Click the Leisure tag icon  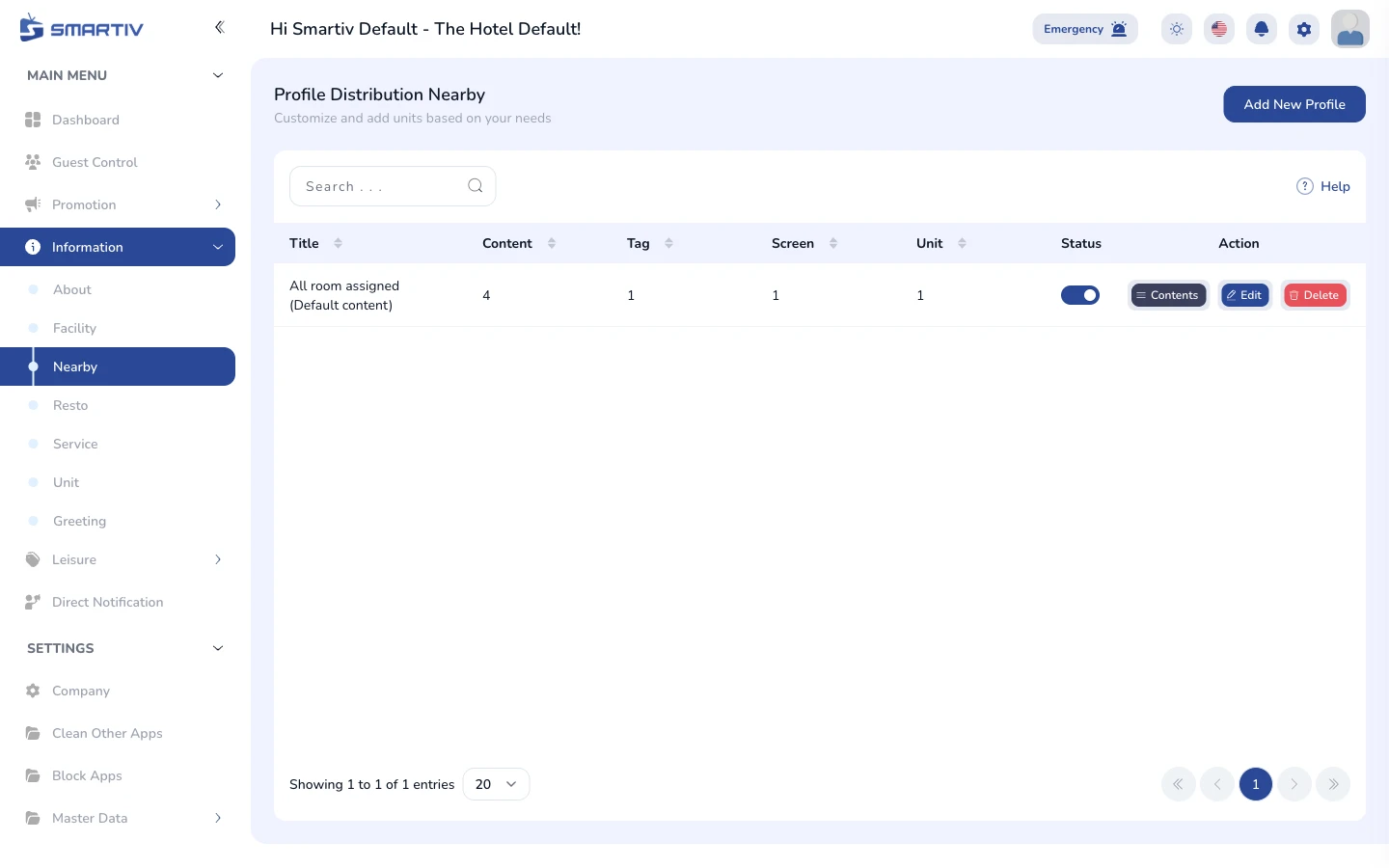click(33, 559)
